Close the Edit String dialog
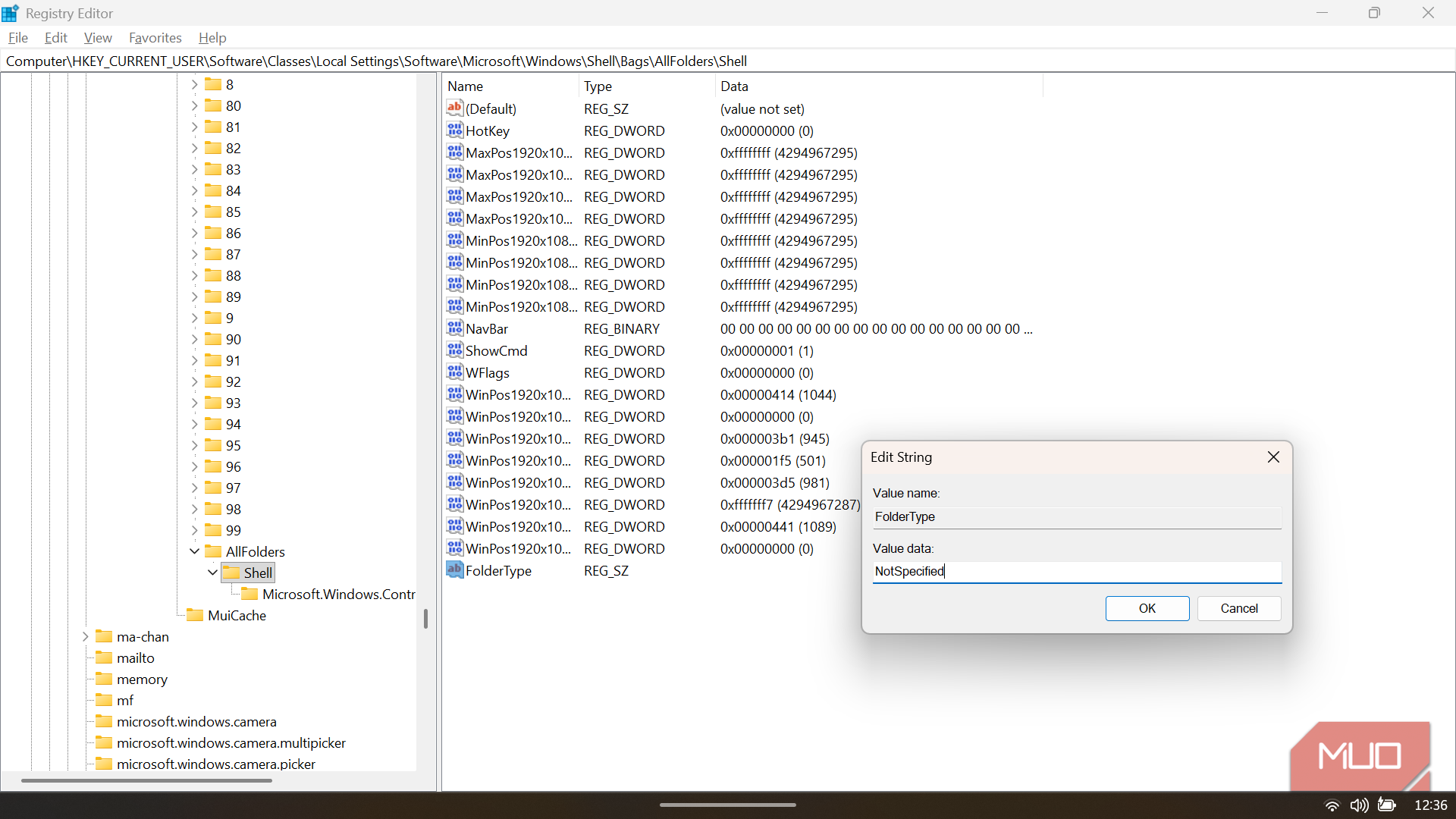 click(x=1273, y=457)
